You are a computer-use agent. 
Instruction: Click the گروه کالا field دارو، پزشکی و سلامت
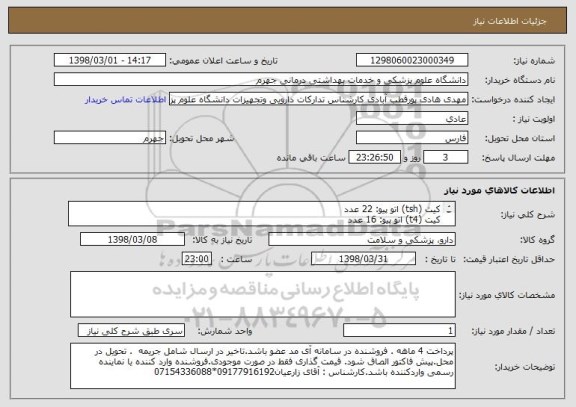coord(362,239)
